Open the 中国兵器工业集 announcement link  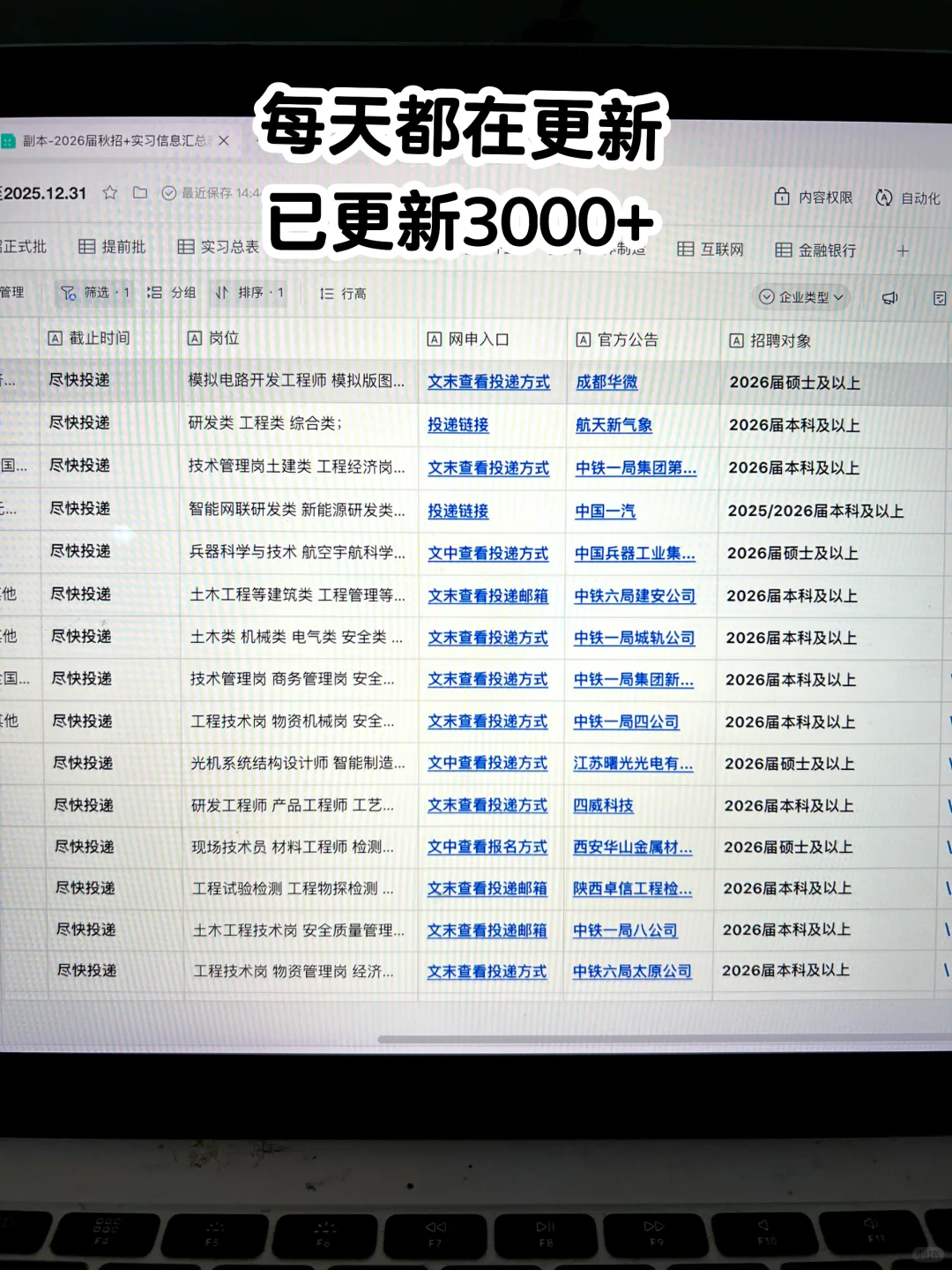coord(635,554)
